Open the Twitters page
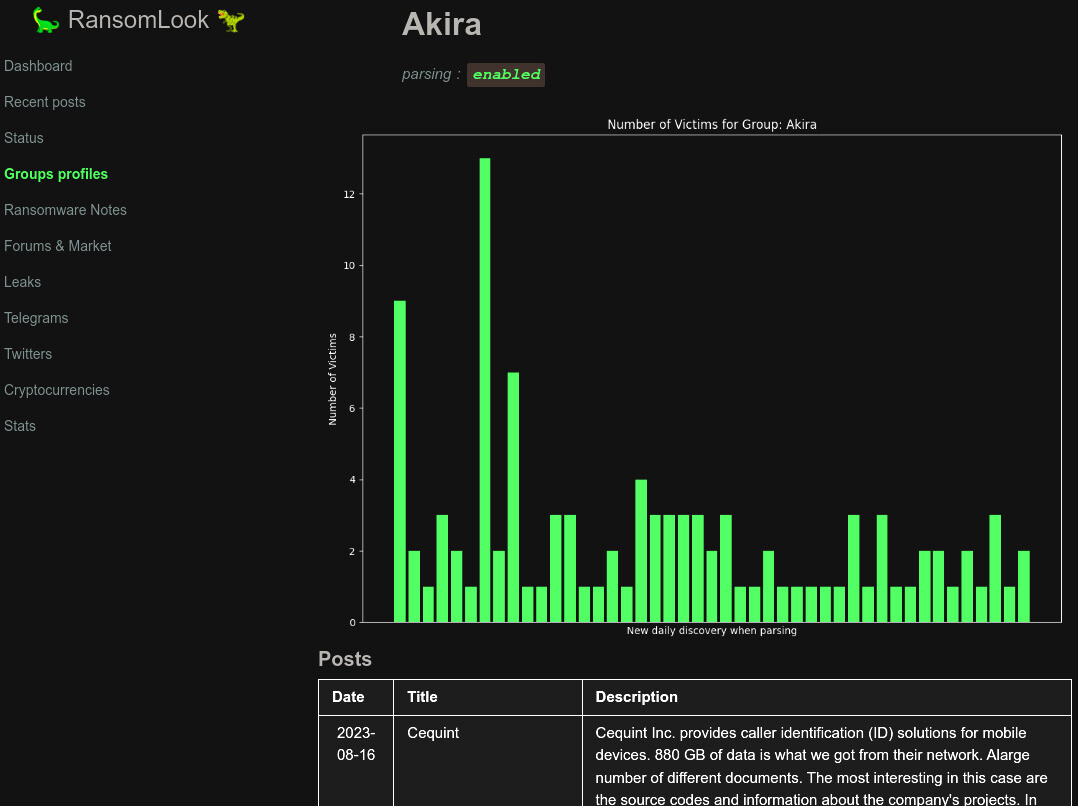Image resolution: width=1078 pixels, height=806 pixels. tap(28, 354)
